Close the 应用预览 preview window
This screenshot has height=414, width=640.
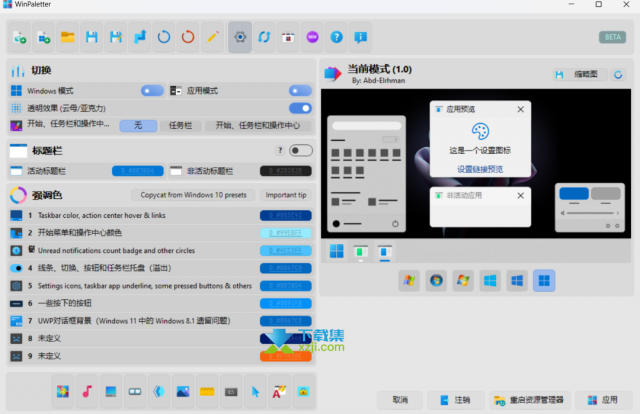(x=520, y=109)
